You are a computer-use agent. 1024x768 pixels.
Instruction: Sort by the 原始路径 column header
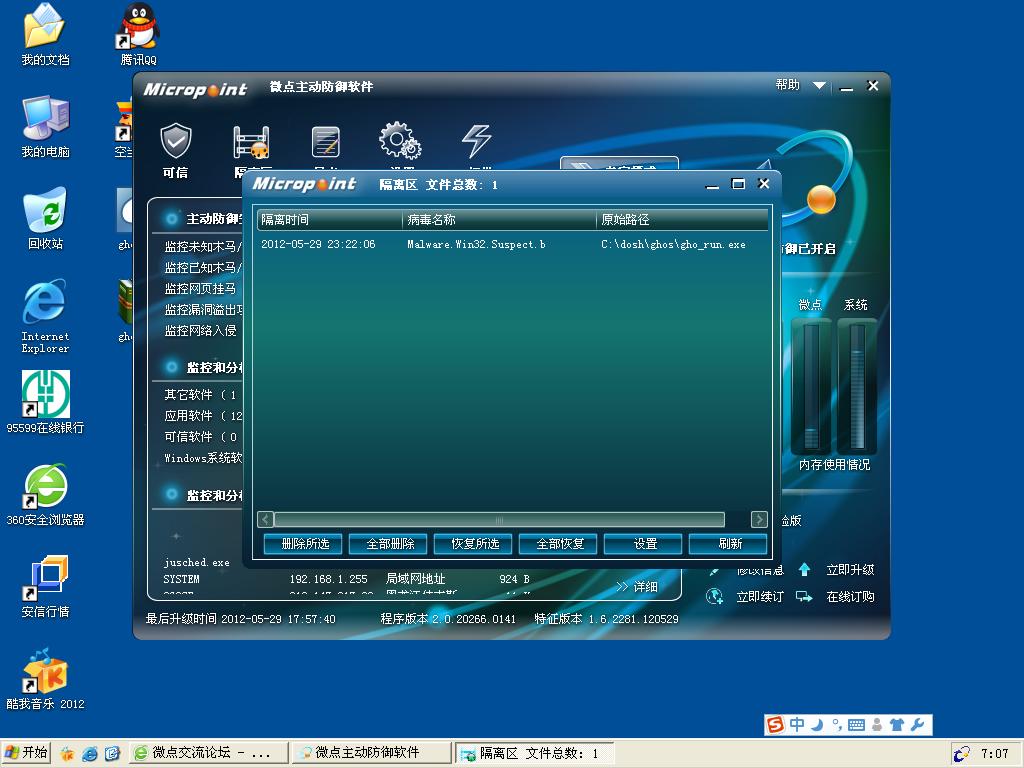pyautogui.click(x=682, y=220)
